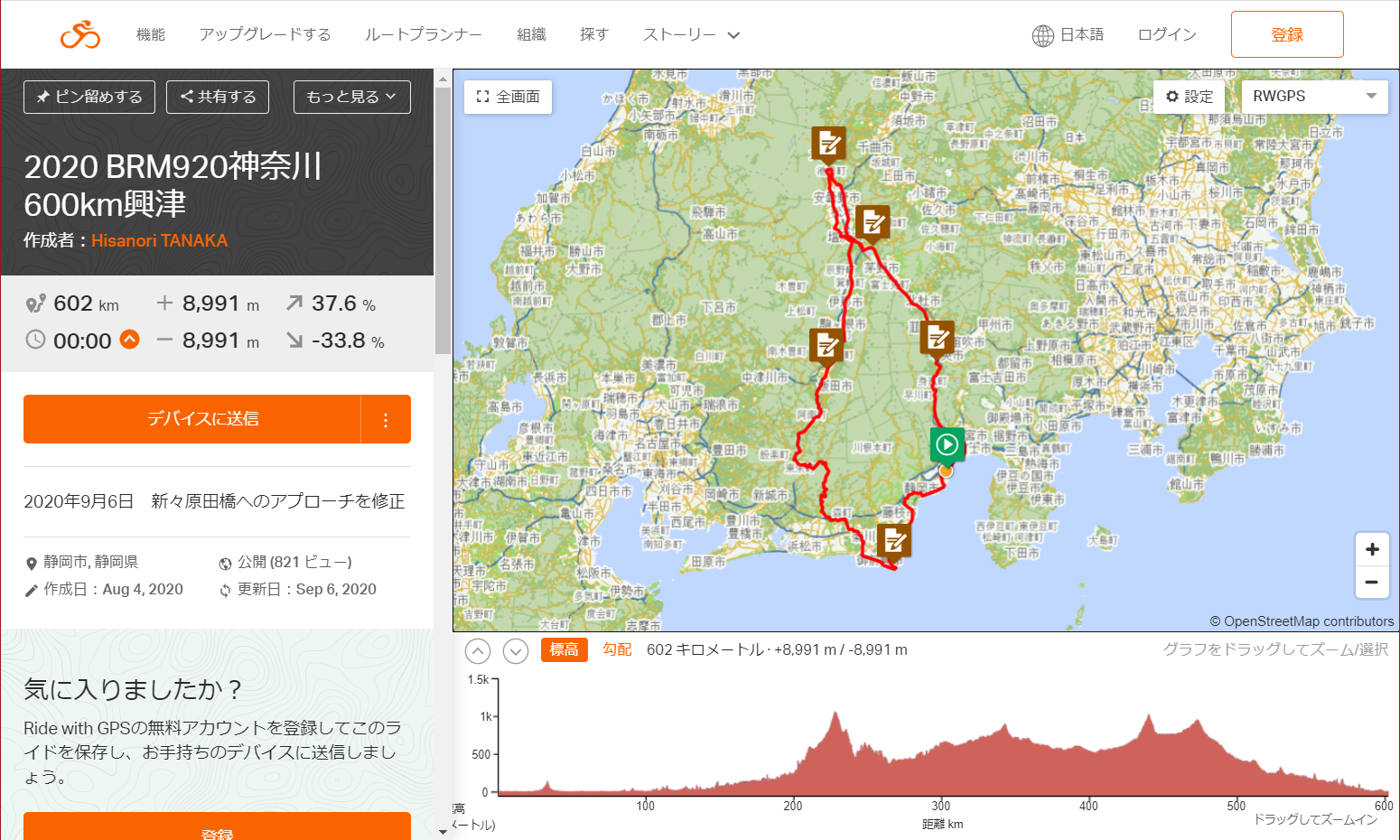Expand the もっと見る dropdown
This screenshot has width=1400, height=840.
click(352, 97)
